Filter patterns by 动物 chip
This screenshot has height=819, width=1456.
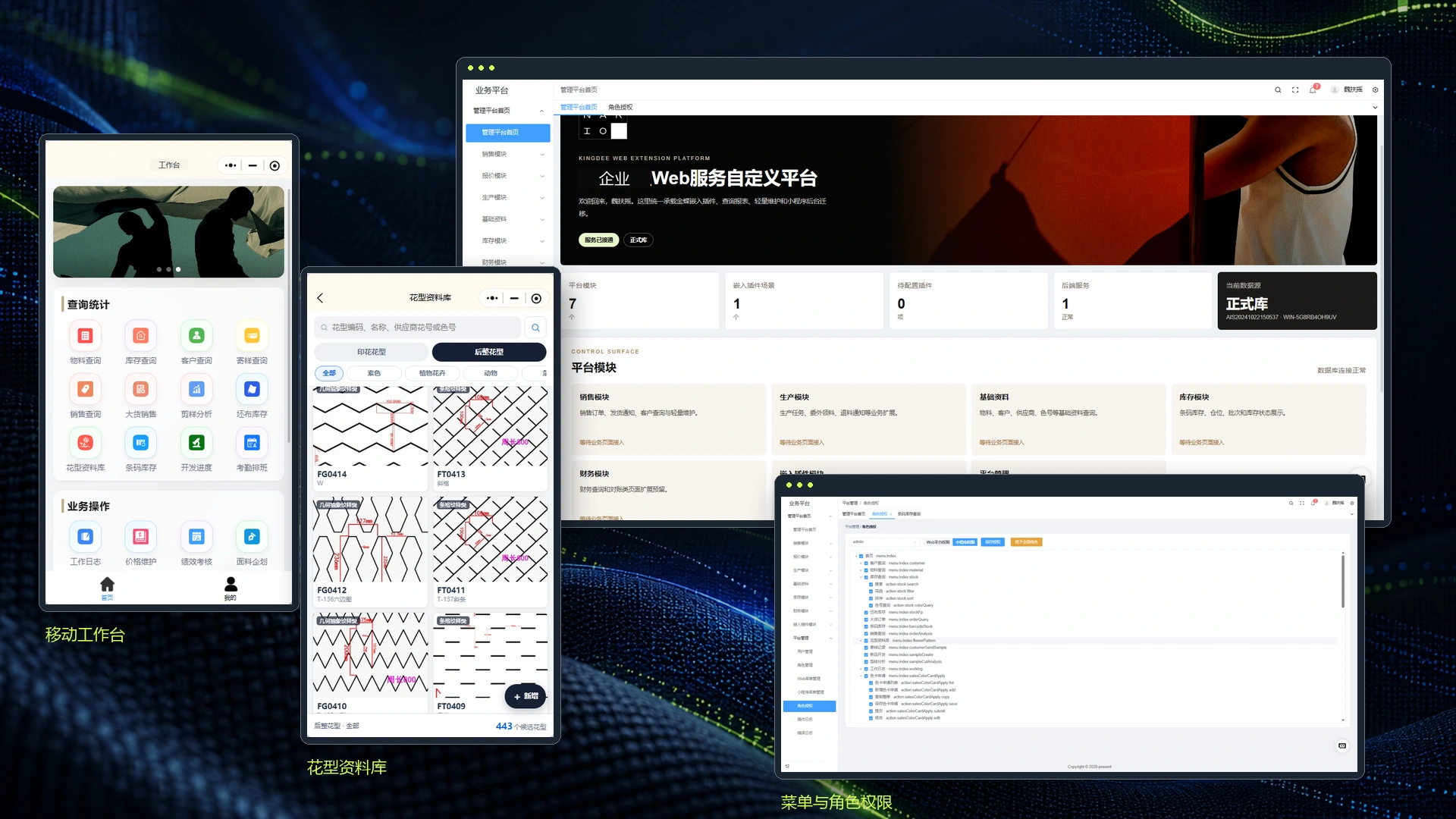point(491,373)
